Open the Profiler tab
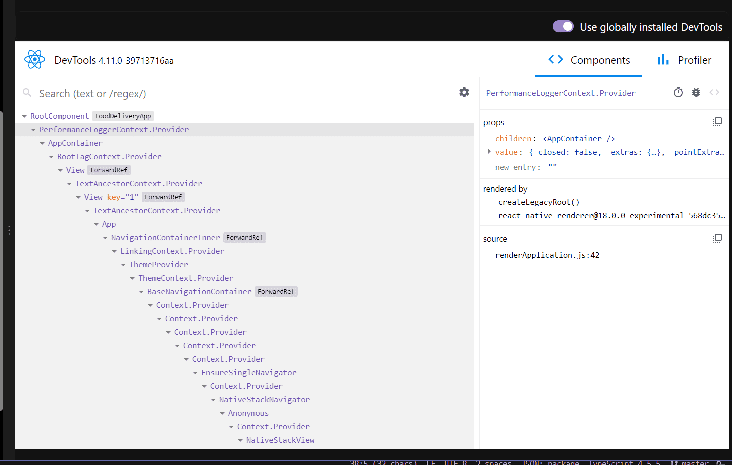 click(x=684, y=60)
